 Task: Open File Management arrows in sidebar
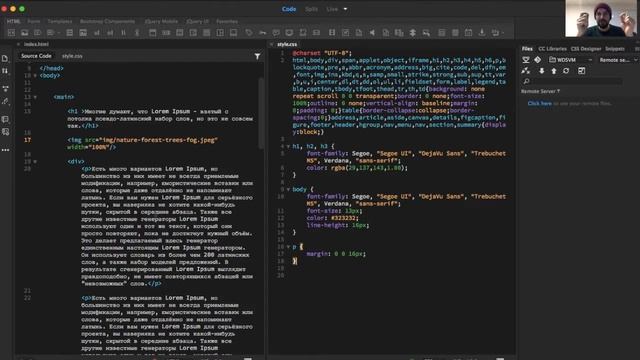click(x=5, y=71)
